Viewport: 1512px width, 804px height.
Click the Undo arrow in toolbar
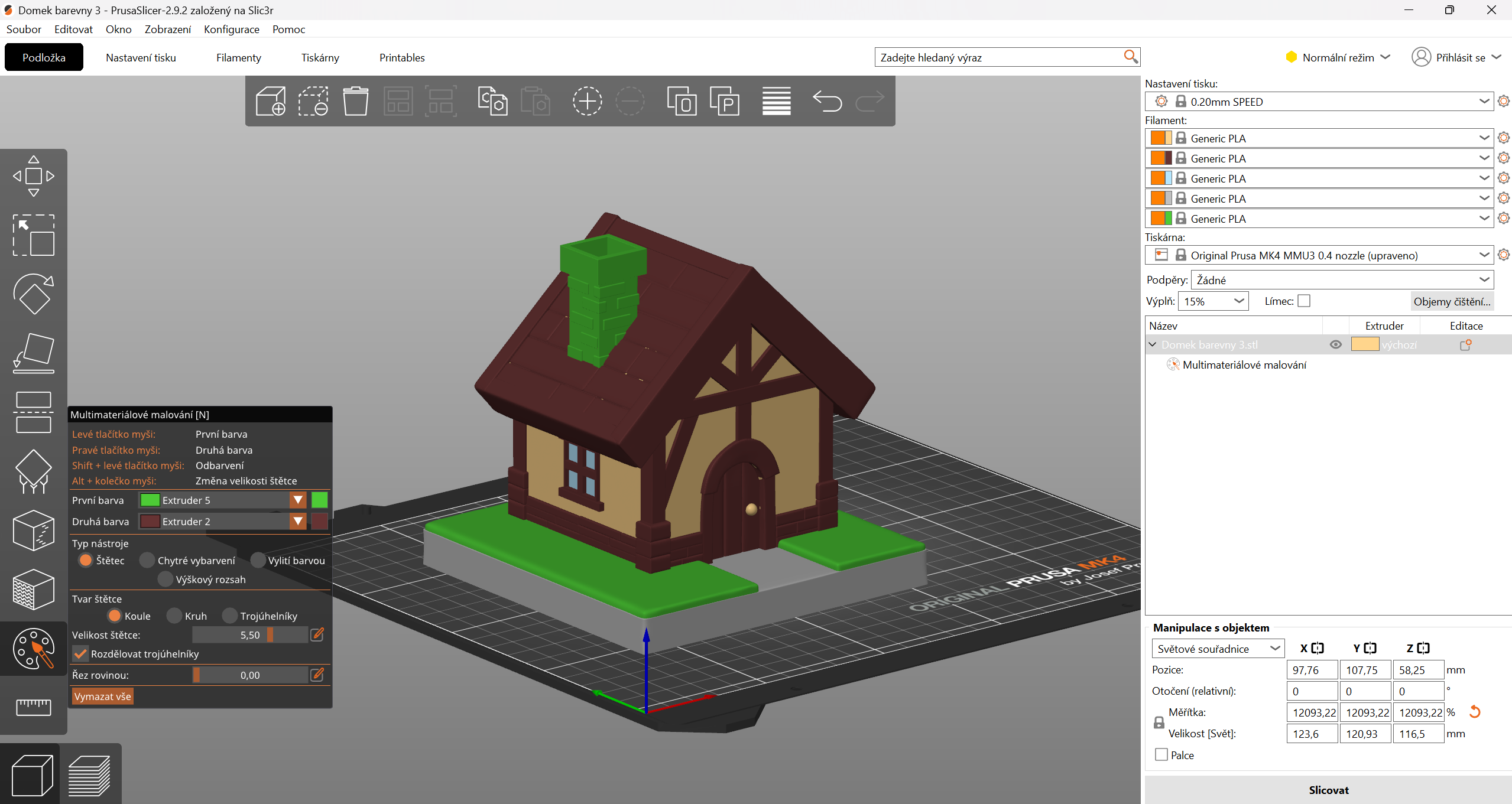click(827, 101)
